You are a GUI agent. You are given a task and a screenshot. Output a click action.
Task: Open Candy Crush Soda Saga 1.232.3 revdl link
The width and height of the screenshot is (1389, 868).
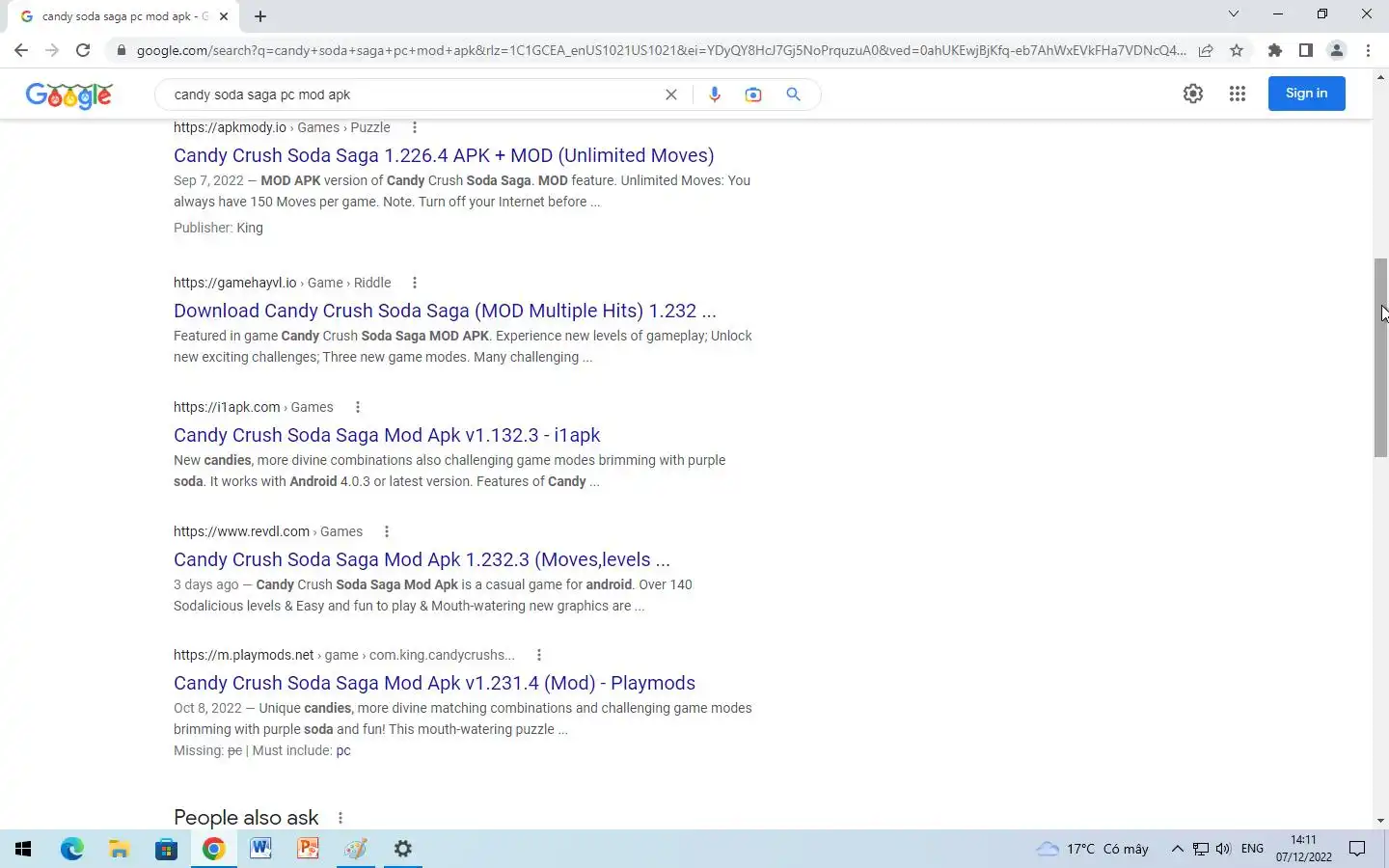(422, 559)
